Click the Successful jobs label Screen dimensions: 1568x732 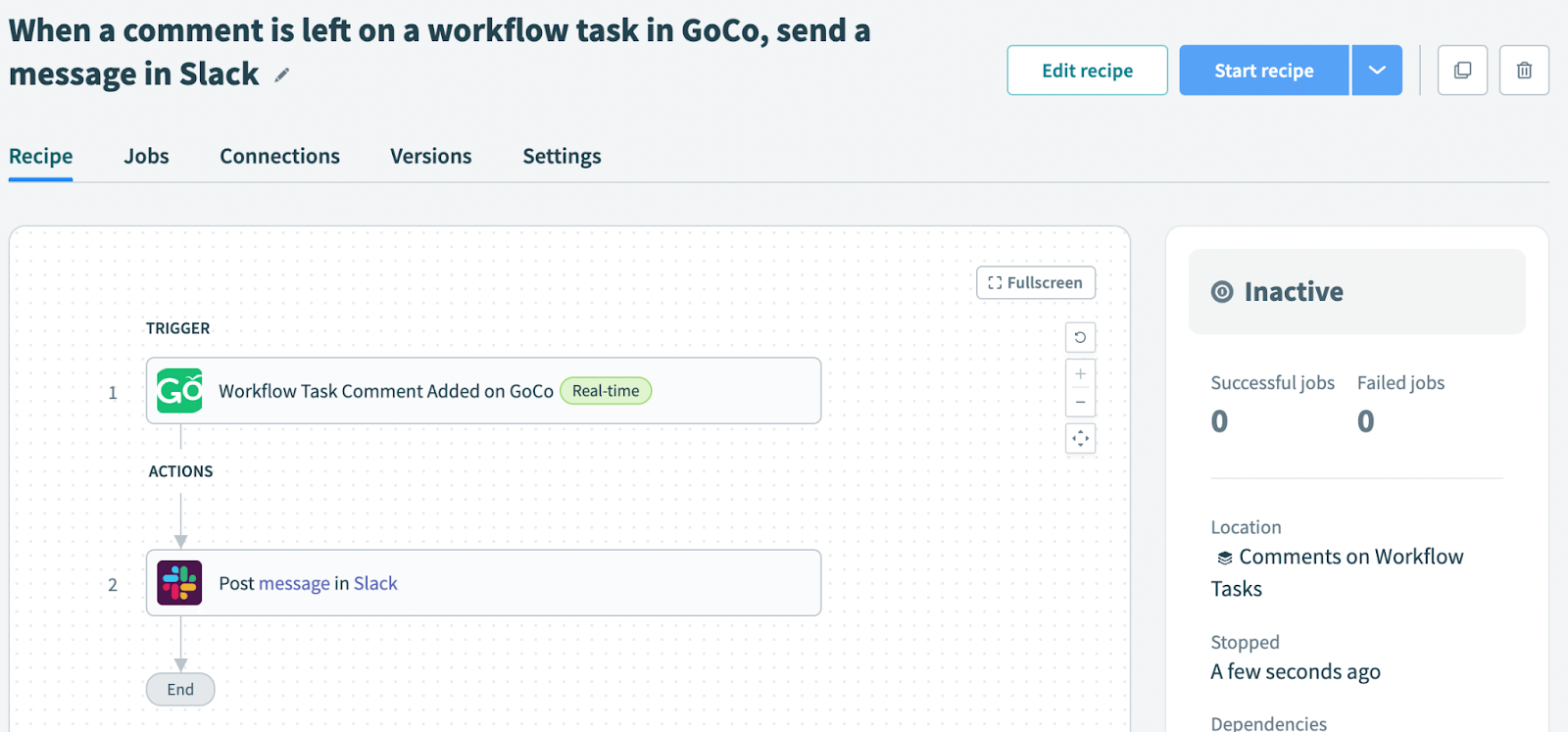coord(1272,383)
